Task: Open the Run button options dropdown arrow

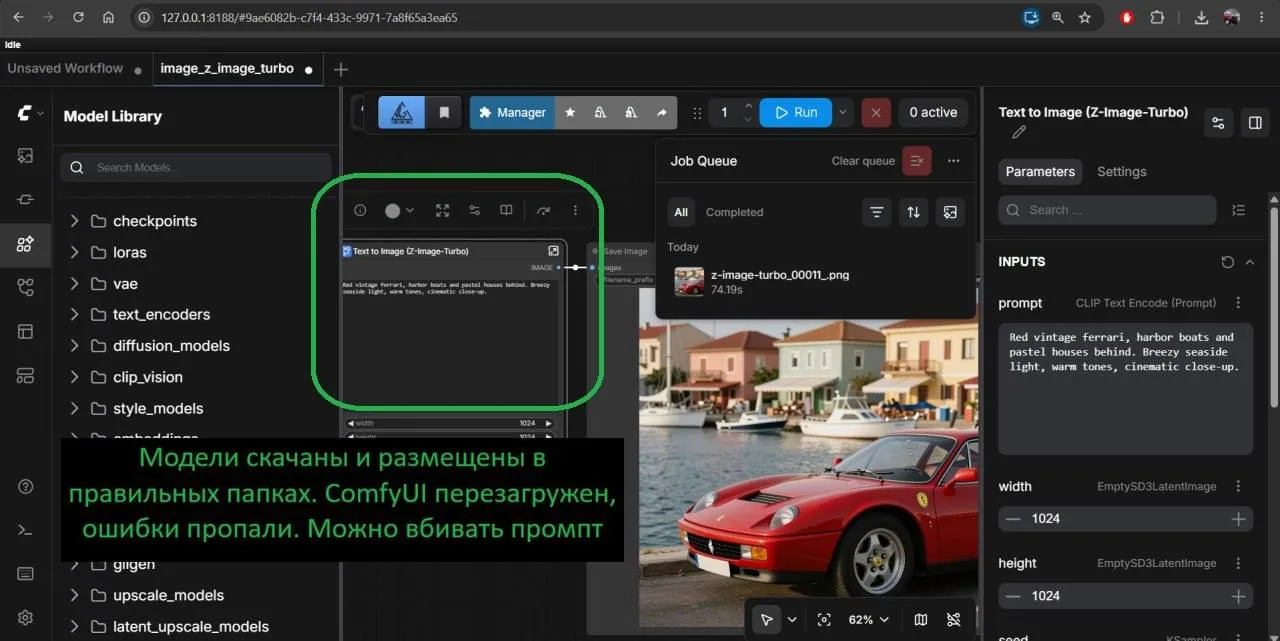Action: (x=843, y=112)
